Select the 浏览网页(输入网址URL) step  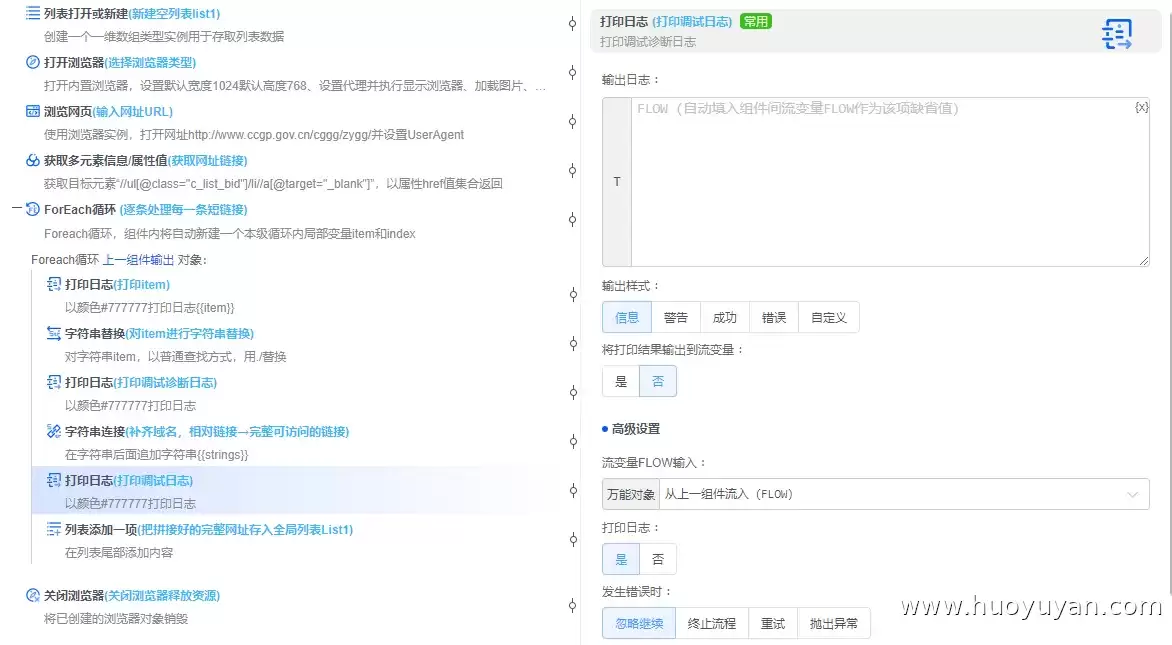click(x=287, y=123)
